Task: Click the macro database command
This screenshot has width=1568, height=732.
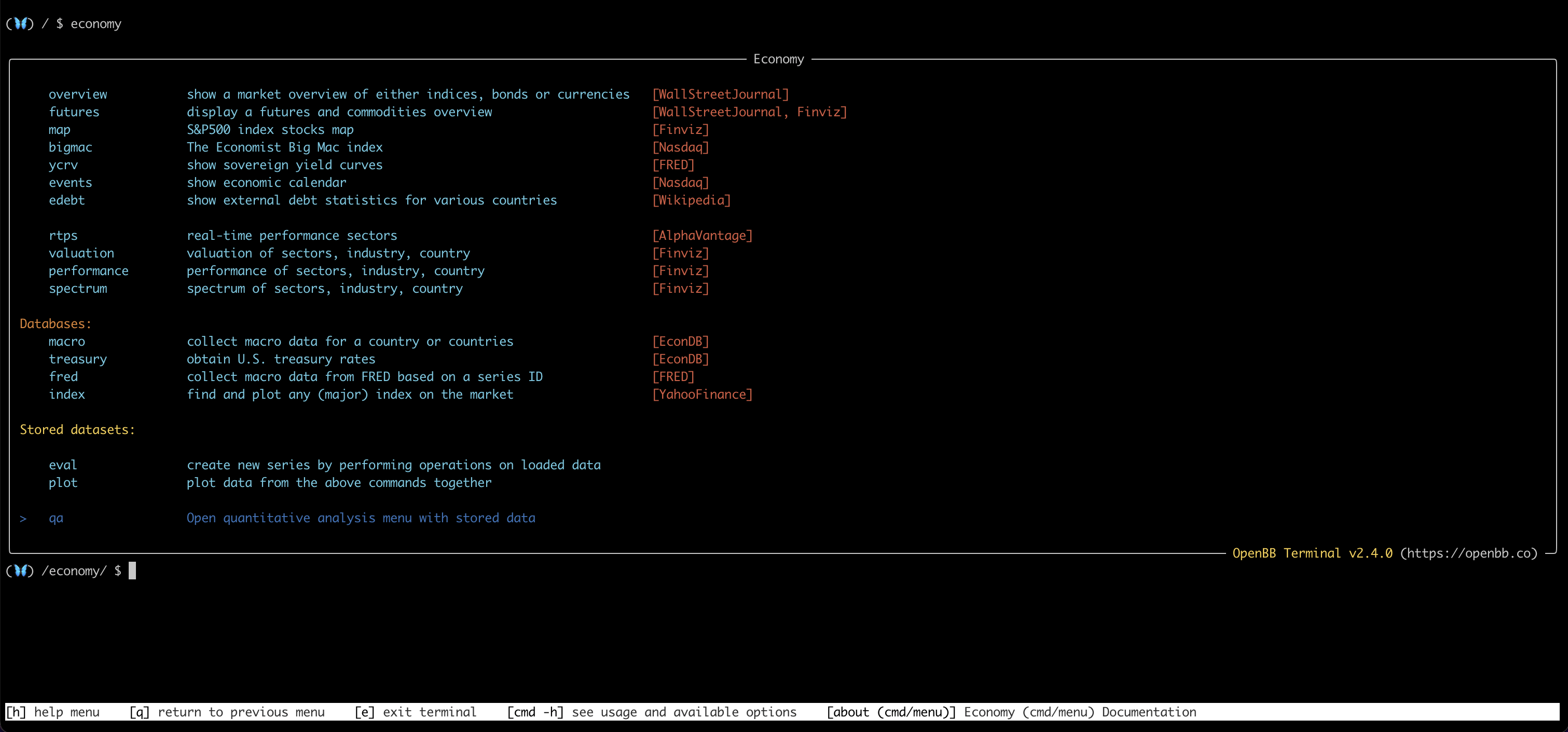Action: (67, 342)
